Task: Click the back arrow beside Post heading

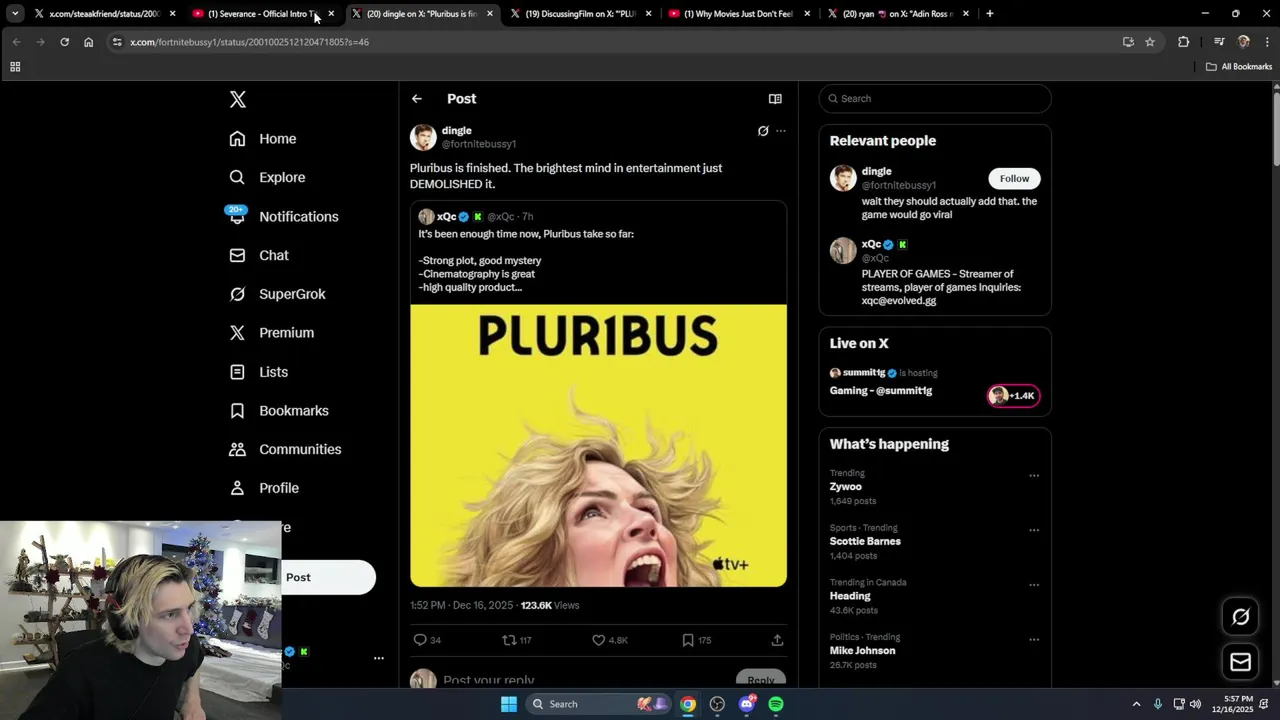Action: (x=417, y=99)
